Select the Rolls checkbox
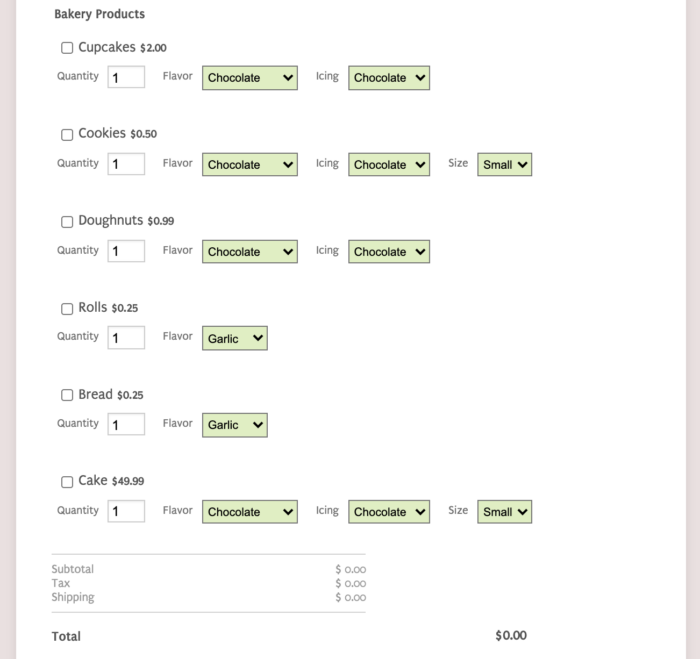The height and width of the screenshot is (659, 700). pos(67,309)
